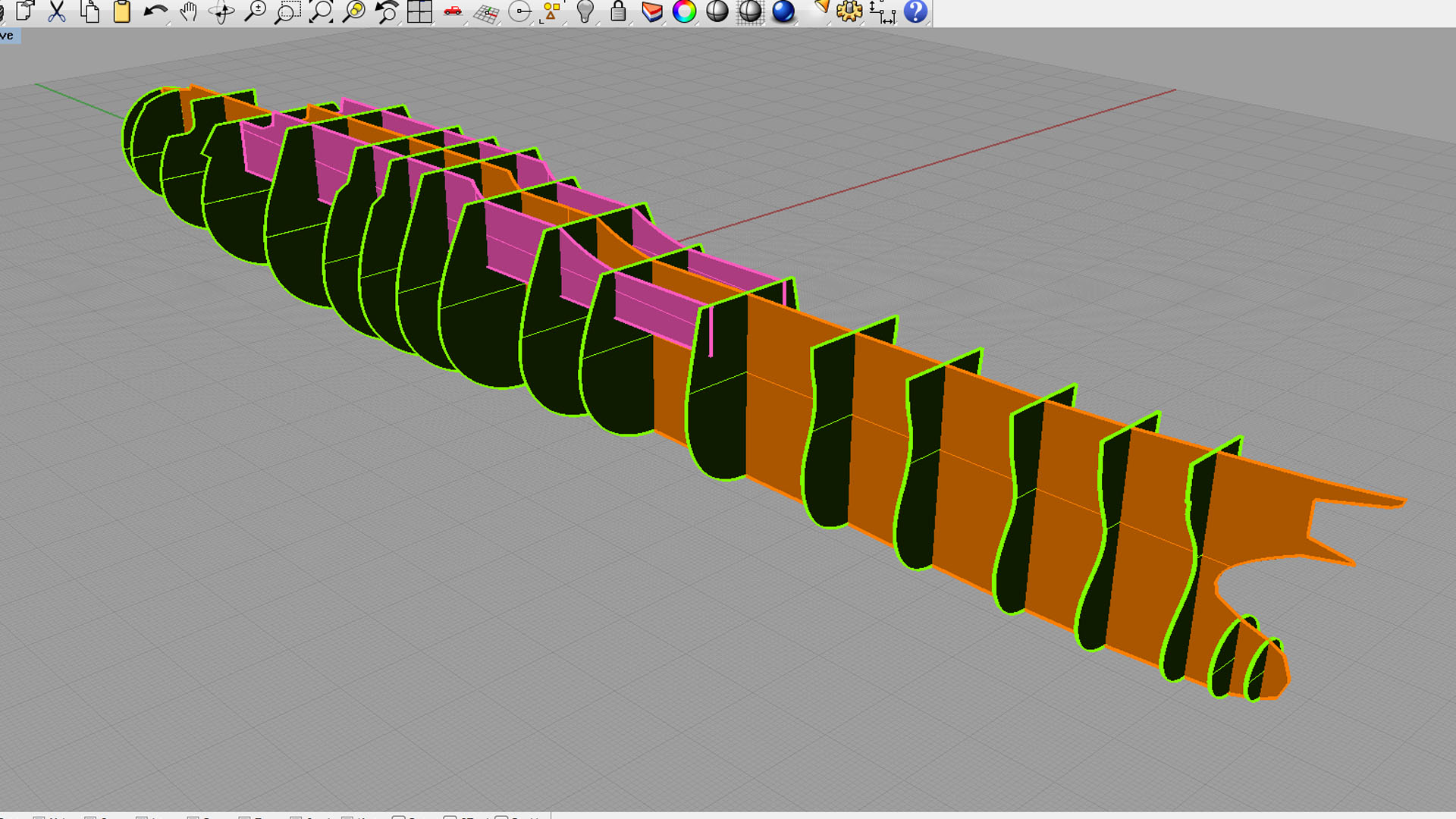Undo the last action

pyautogui.click(x=155, y=11)
